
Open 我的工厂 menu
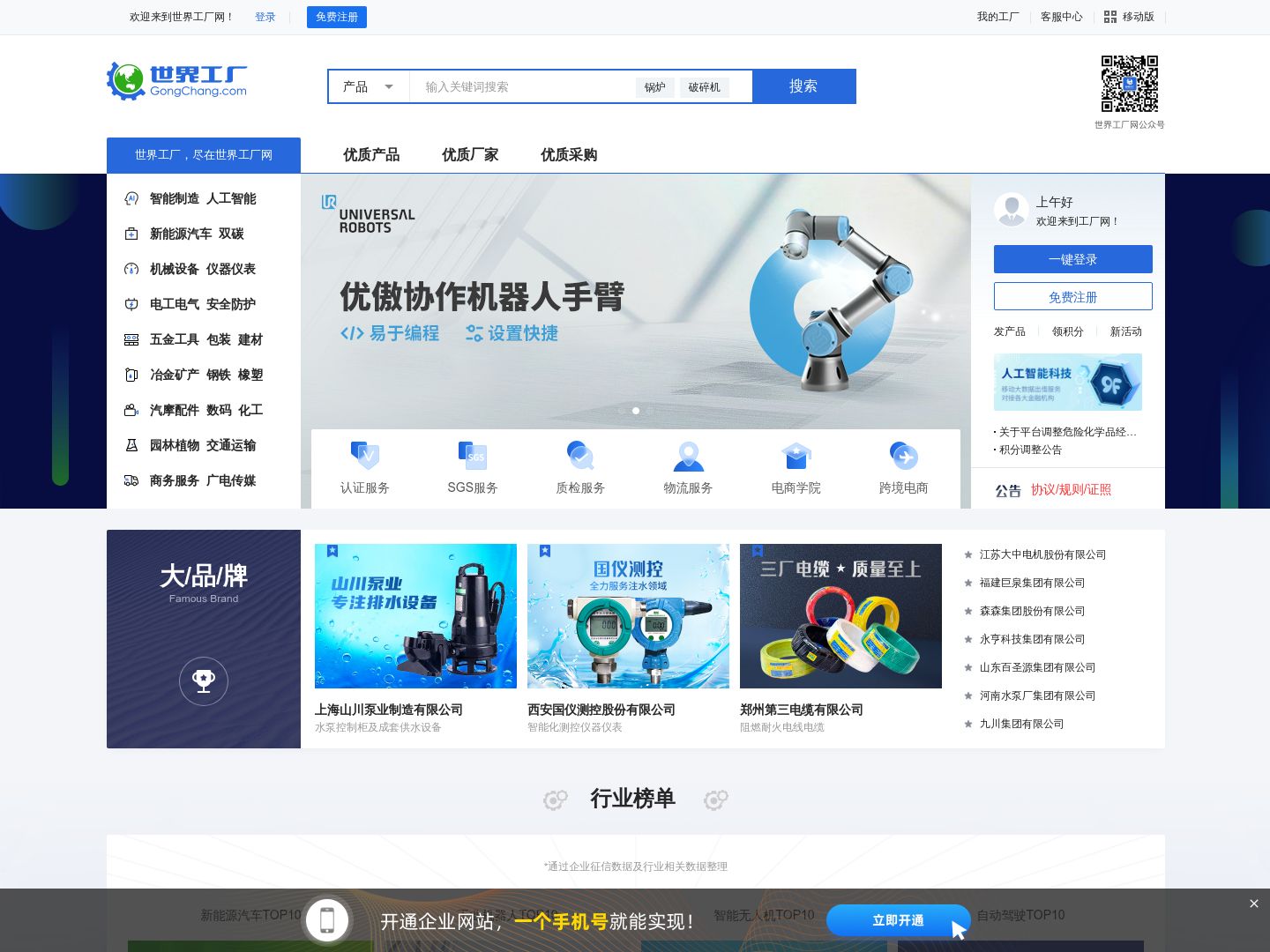(x=997, y=17)
